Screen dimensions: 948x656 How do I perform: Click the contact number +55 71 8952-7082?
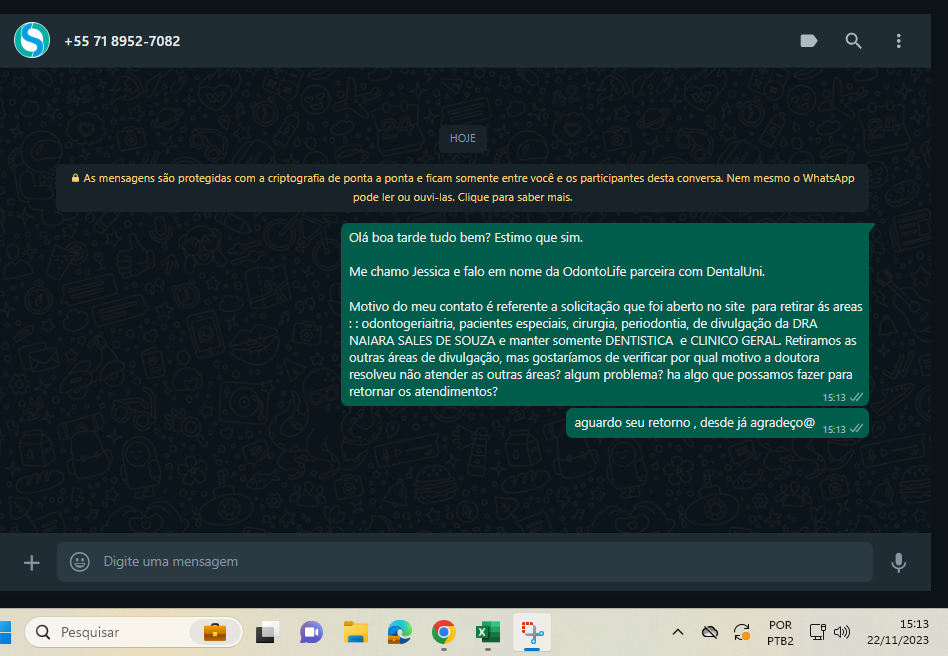[122, 41]
